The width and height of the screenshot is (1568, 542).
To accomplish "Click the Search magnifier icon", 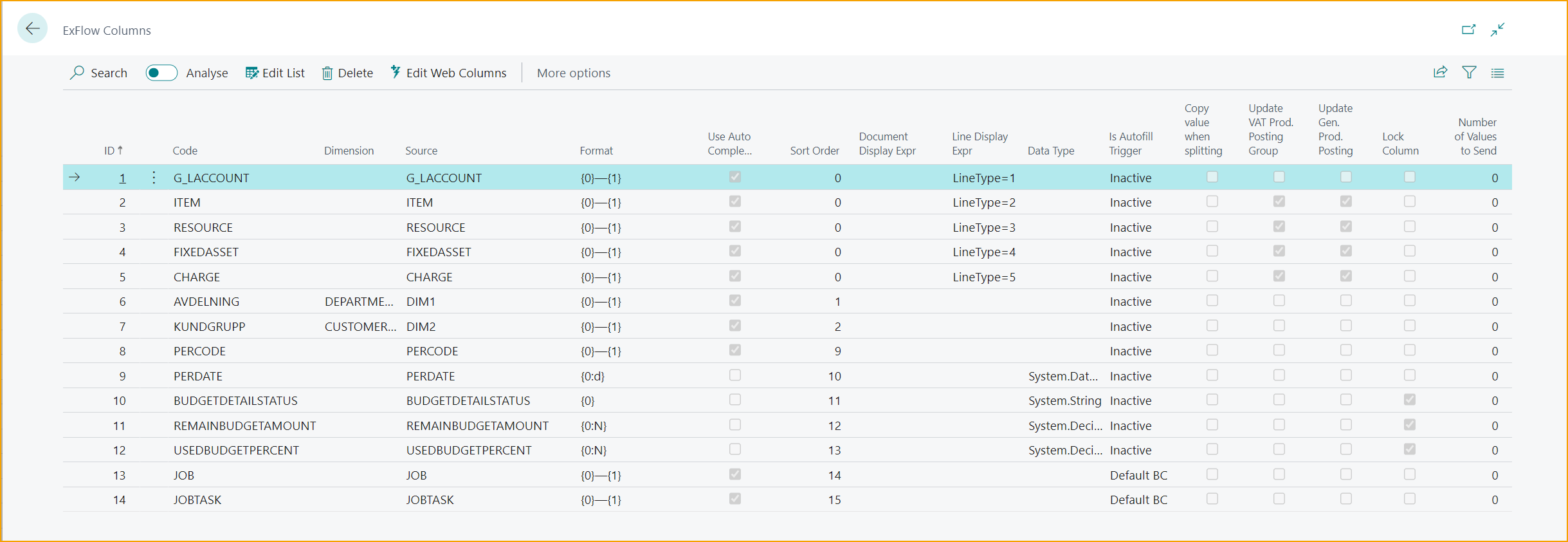I will [x=77, y=73].
